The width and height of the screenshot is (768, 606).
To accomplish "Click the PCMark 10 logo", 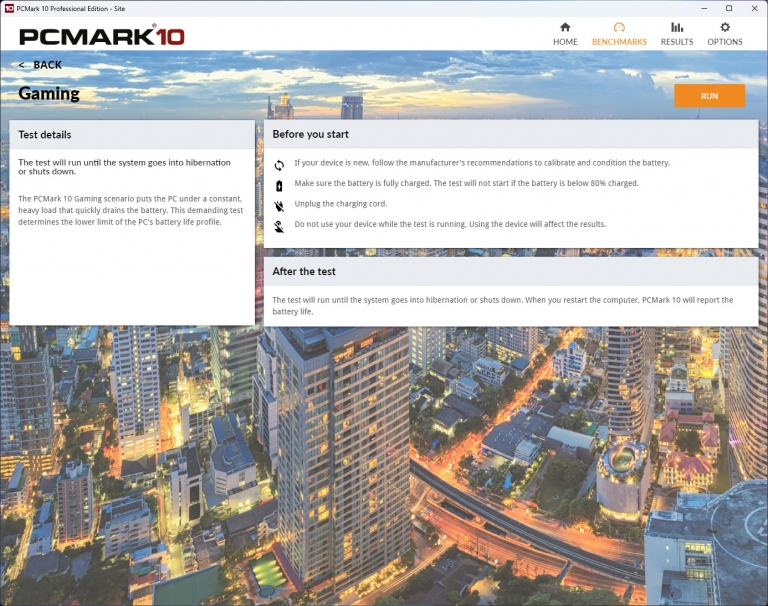I will point(102,36).
